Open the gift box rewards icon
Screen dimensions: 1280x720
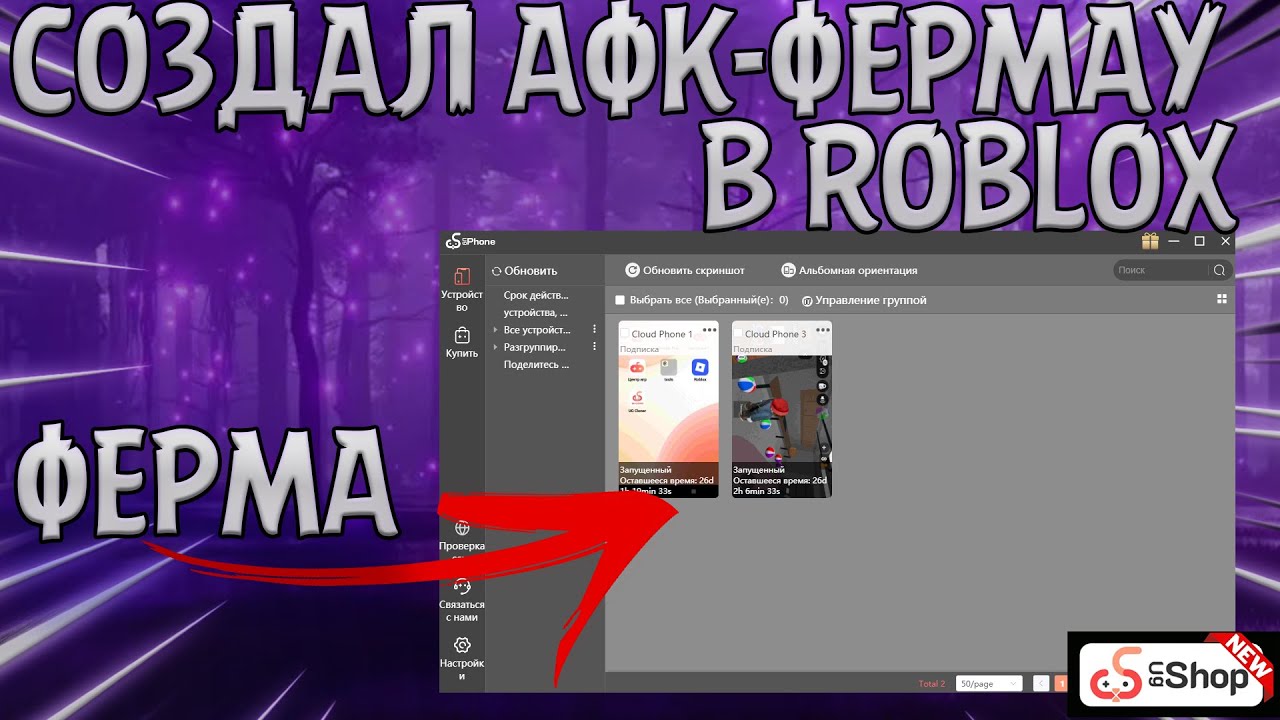click(x=1150, y=241)
